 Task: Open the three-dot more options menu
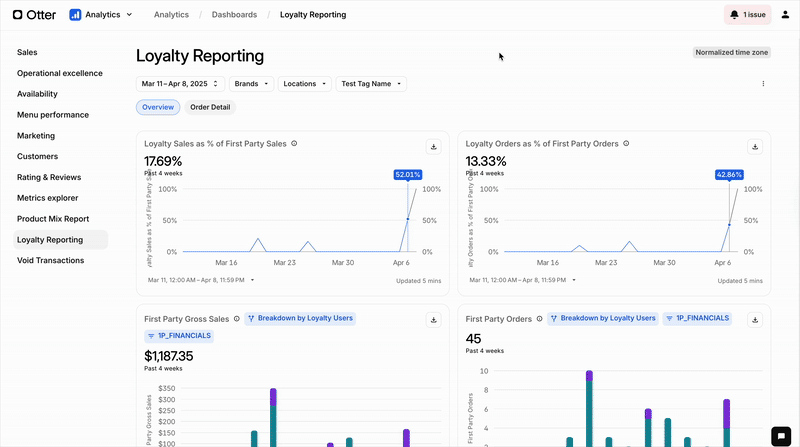point(763,84)
